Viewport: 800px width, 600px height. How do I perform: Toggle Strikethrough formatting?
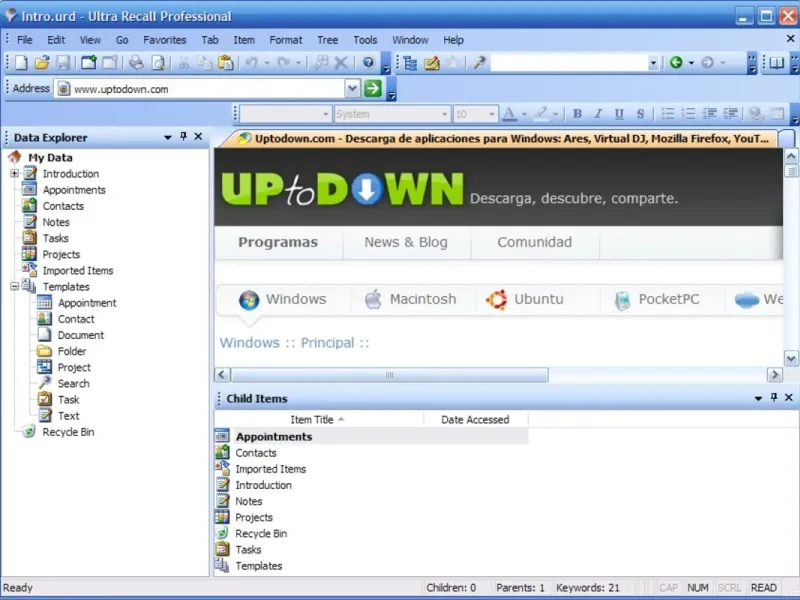pyautogui.click(x=640, y=114)
